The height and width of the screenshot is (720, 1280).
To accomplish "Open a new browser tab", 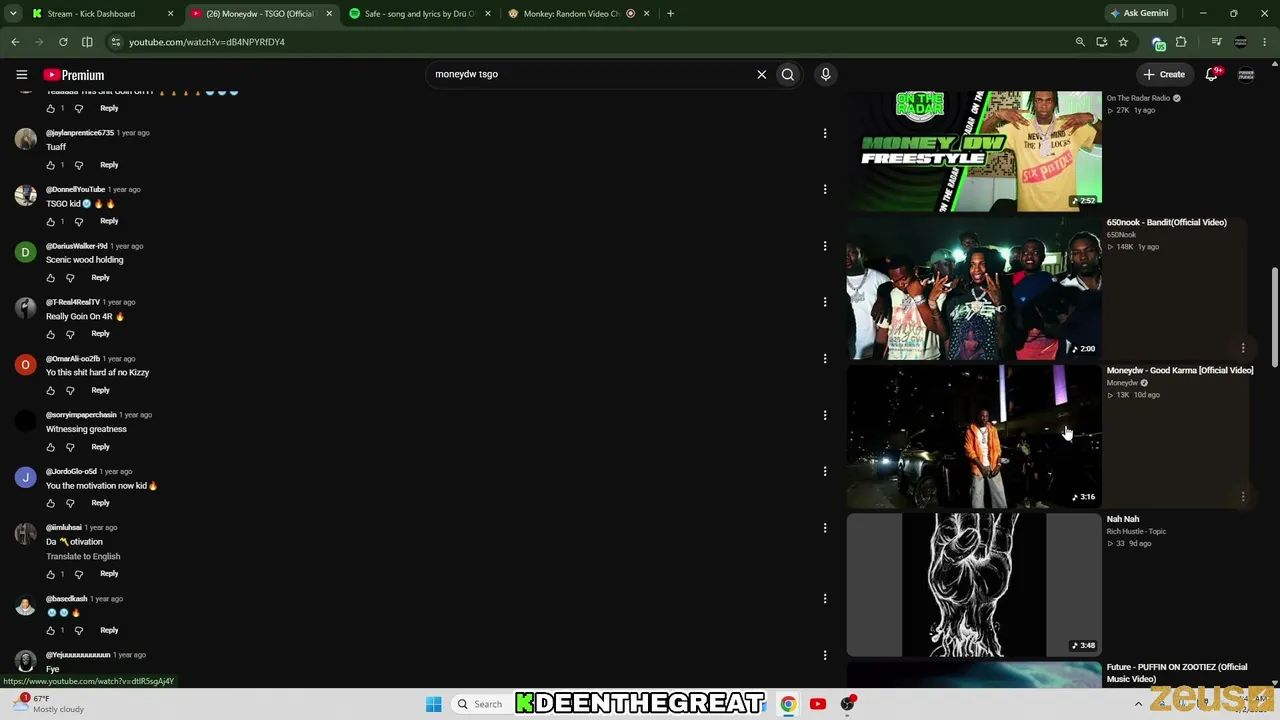I will point(670,13).
